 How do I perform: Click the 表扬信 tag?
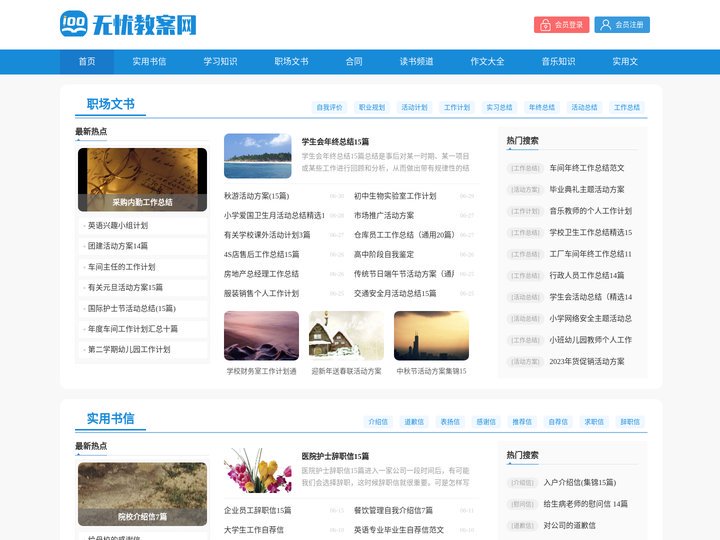point(450,422)
